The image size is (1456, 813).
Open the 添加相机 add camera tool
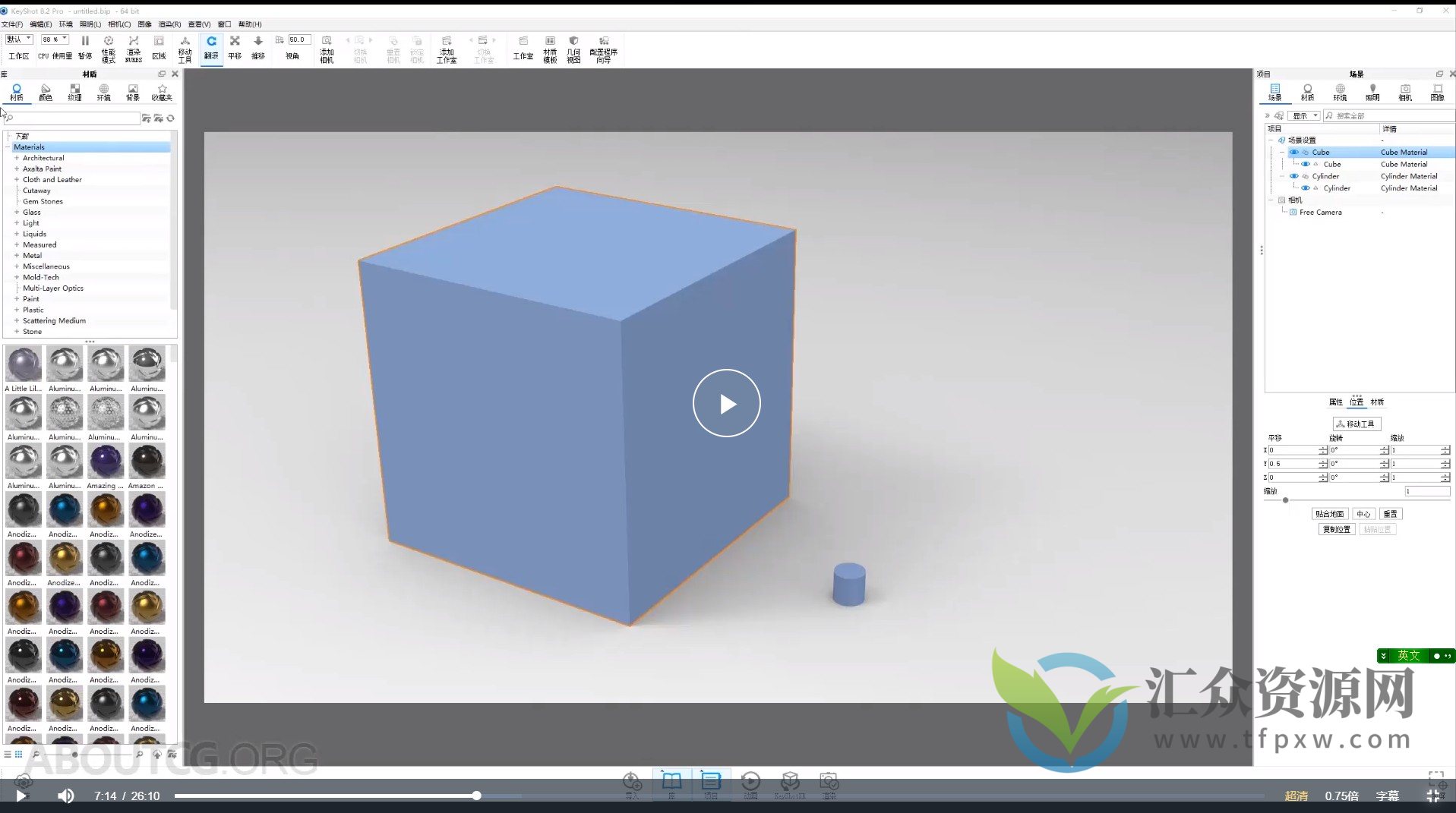[327, 48]
